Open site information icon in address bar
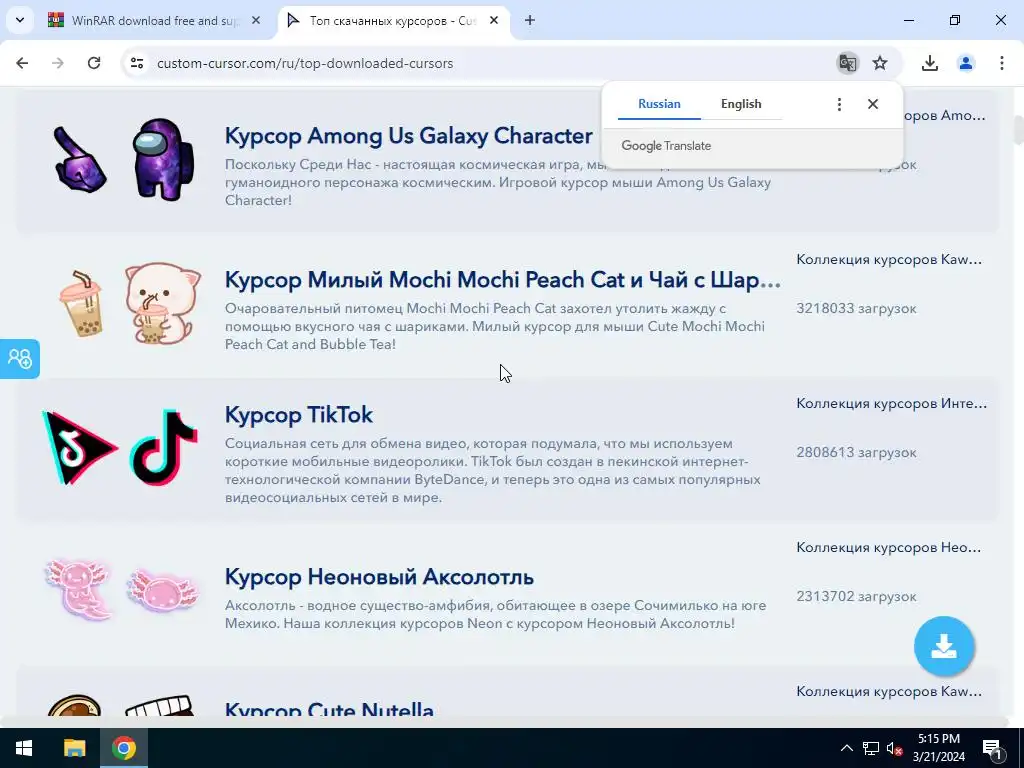This screenshot has width=1024, height=768. (136, 63)
